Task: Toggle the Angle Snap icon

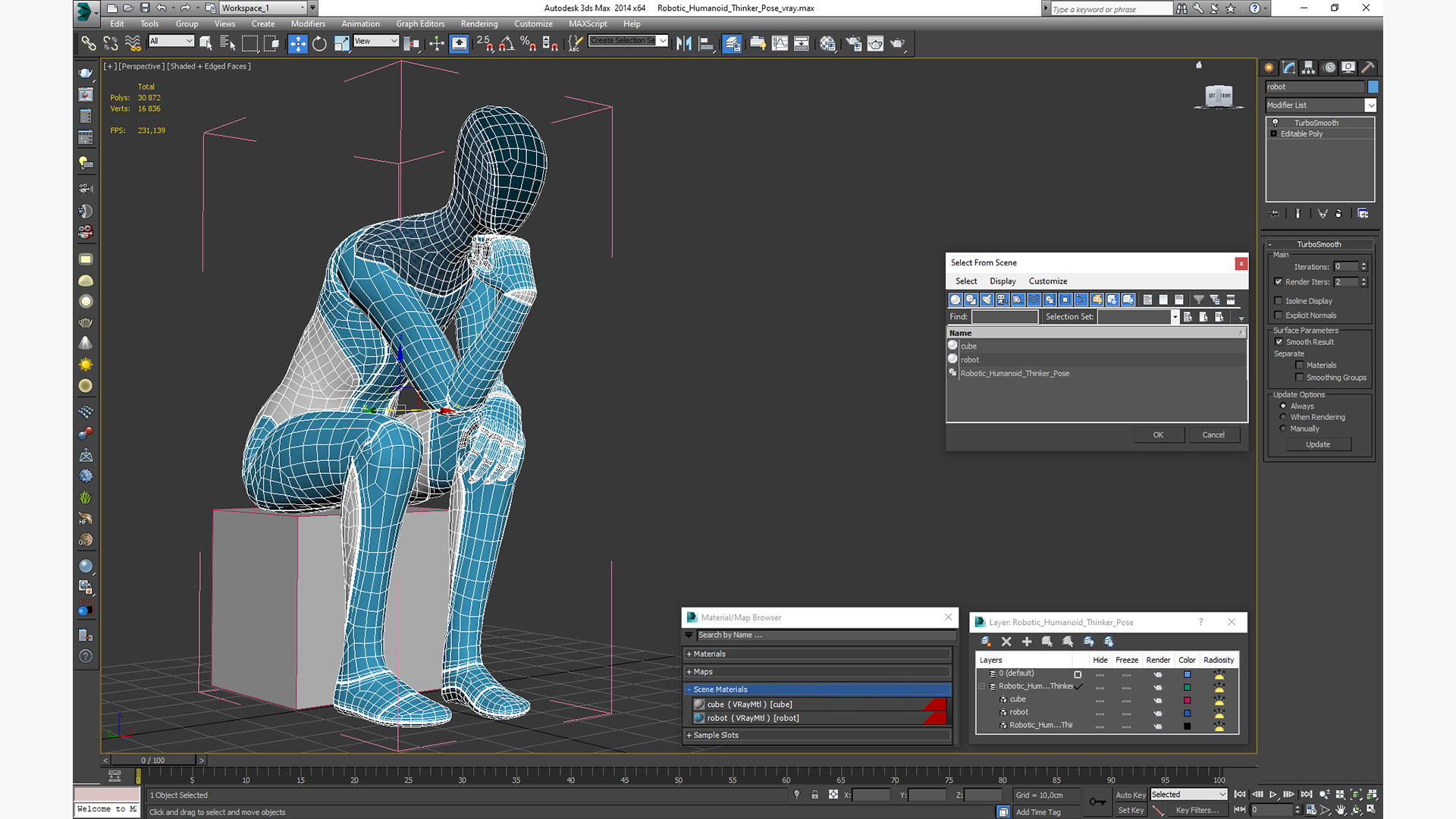Action: click(x=507, y=43)
